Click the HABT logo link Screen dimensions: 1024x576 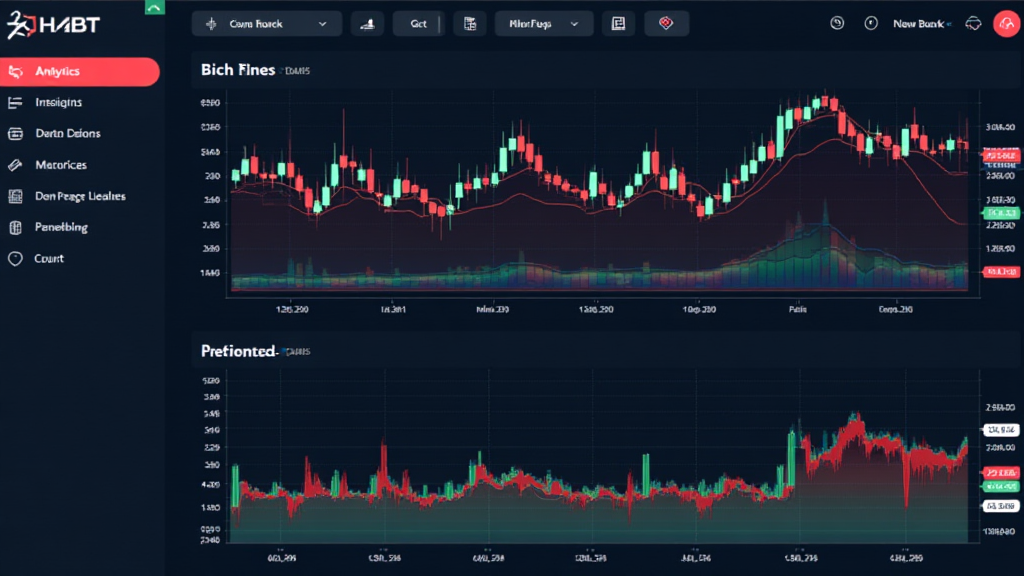click(x=51, y=24)
